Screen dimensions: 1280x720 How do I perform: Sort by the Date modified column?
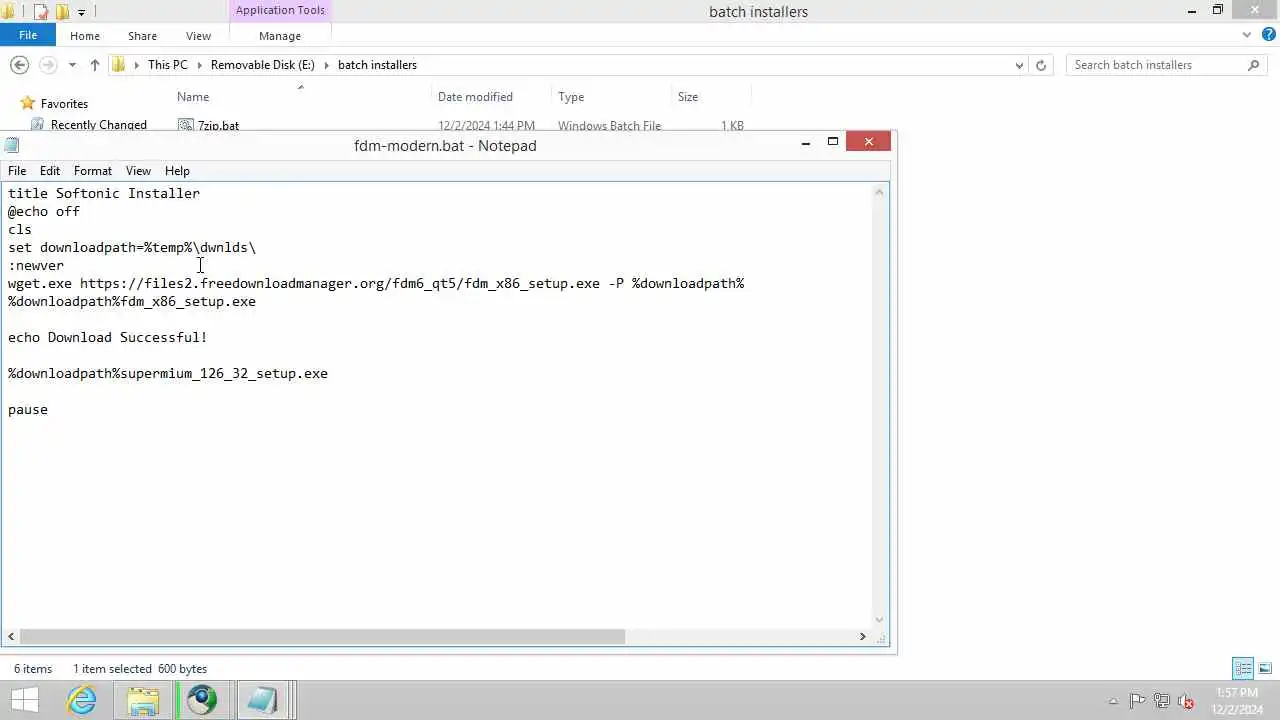[475, 97]
